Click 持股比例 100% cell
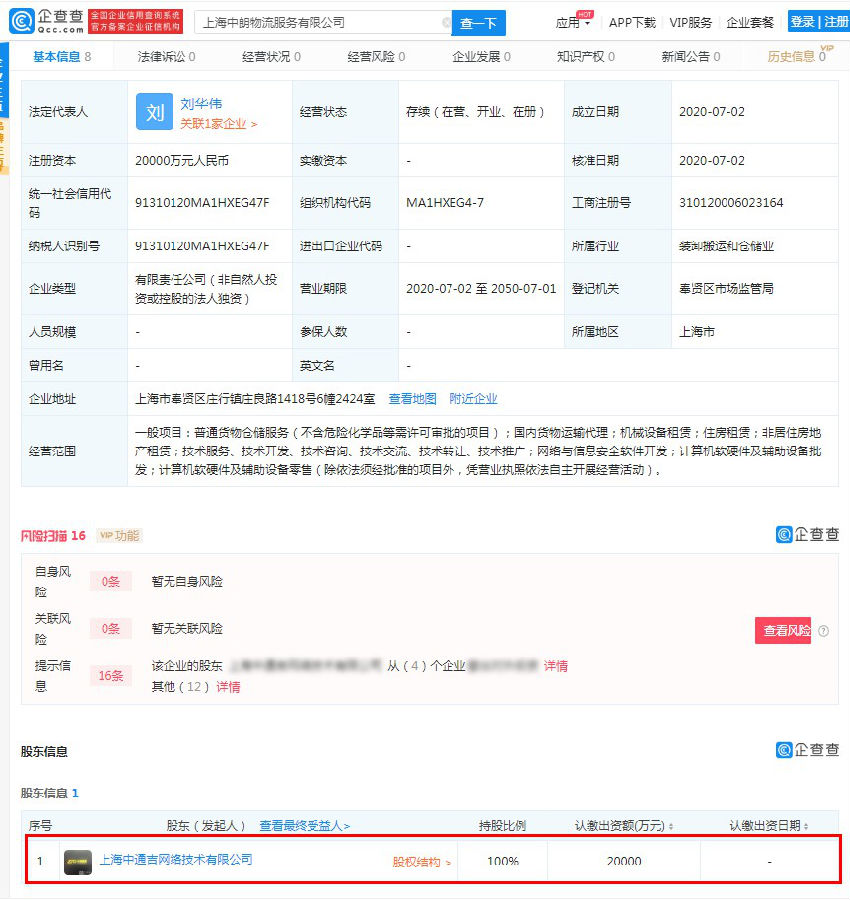Screen dimensions: 850x900 (503, 861)
